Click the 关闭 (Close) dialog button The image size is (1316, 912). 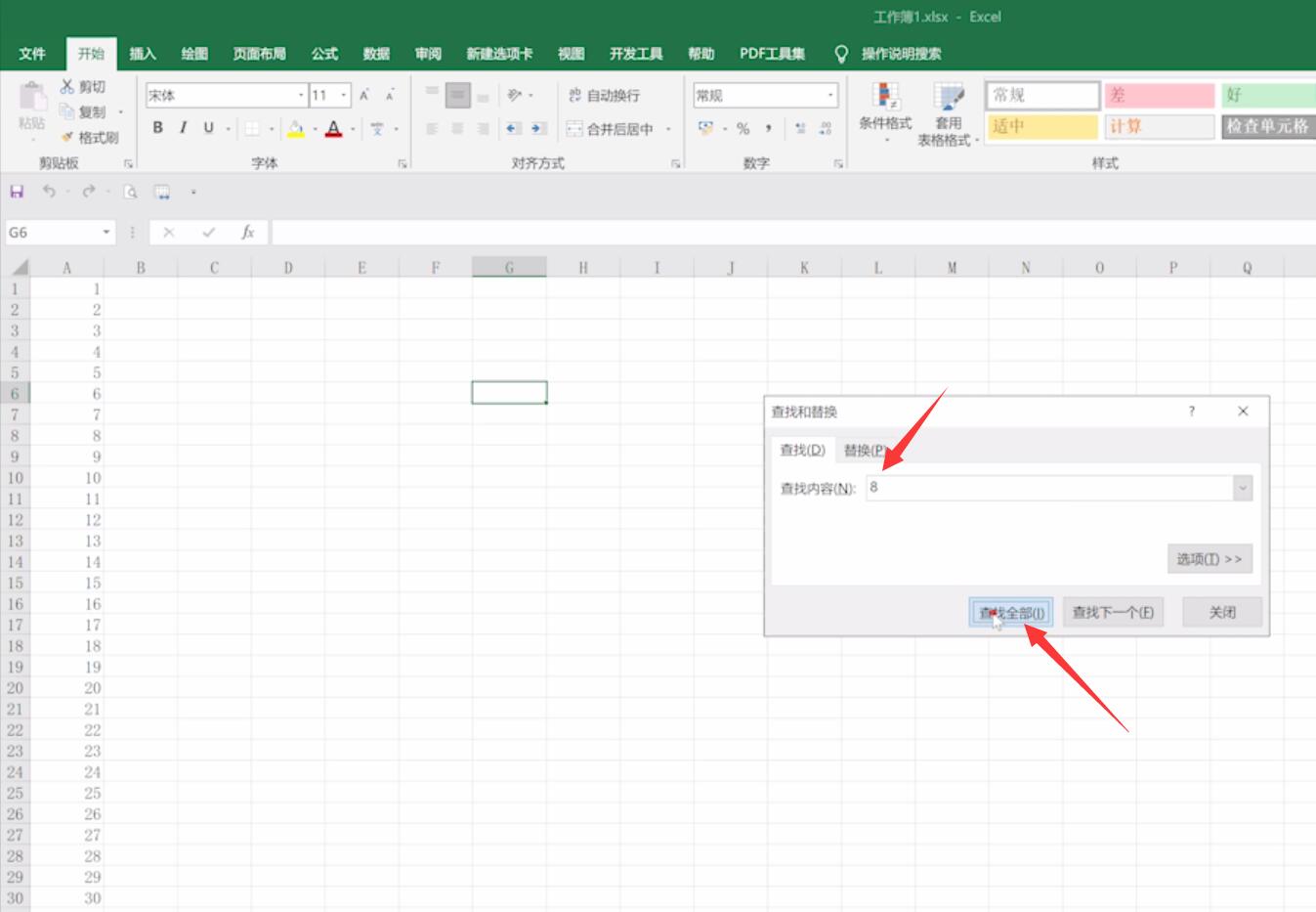[1222, 613]
